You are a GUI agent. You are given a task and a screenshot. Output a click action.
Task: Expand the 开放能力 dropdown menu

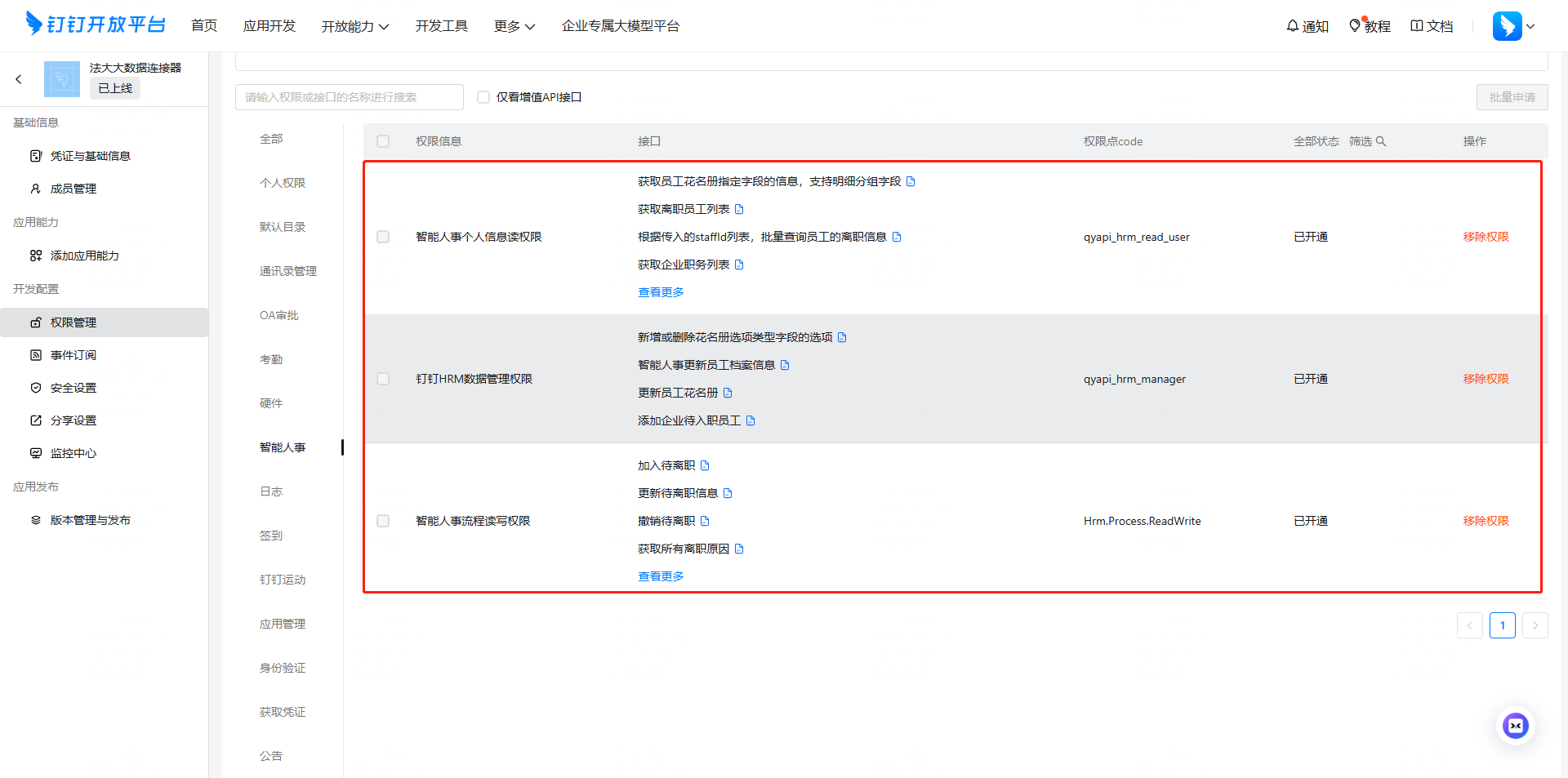[355, 26]
